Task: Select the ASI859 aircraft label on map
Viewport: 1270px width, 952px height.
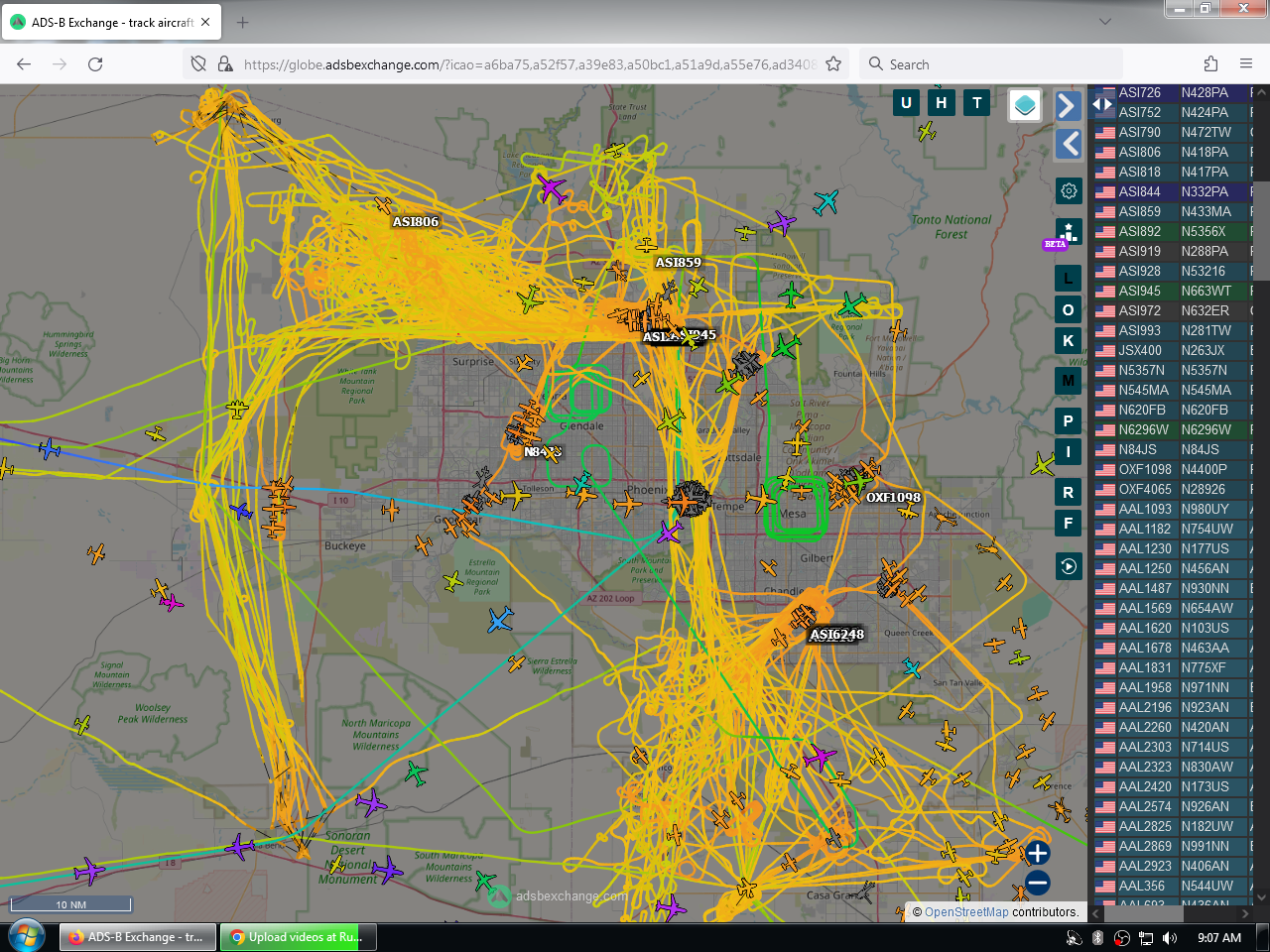Action: pos(678,263)
